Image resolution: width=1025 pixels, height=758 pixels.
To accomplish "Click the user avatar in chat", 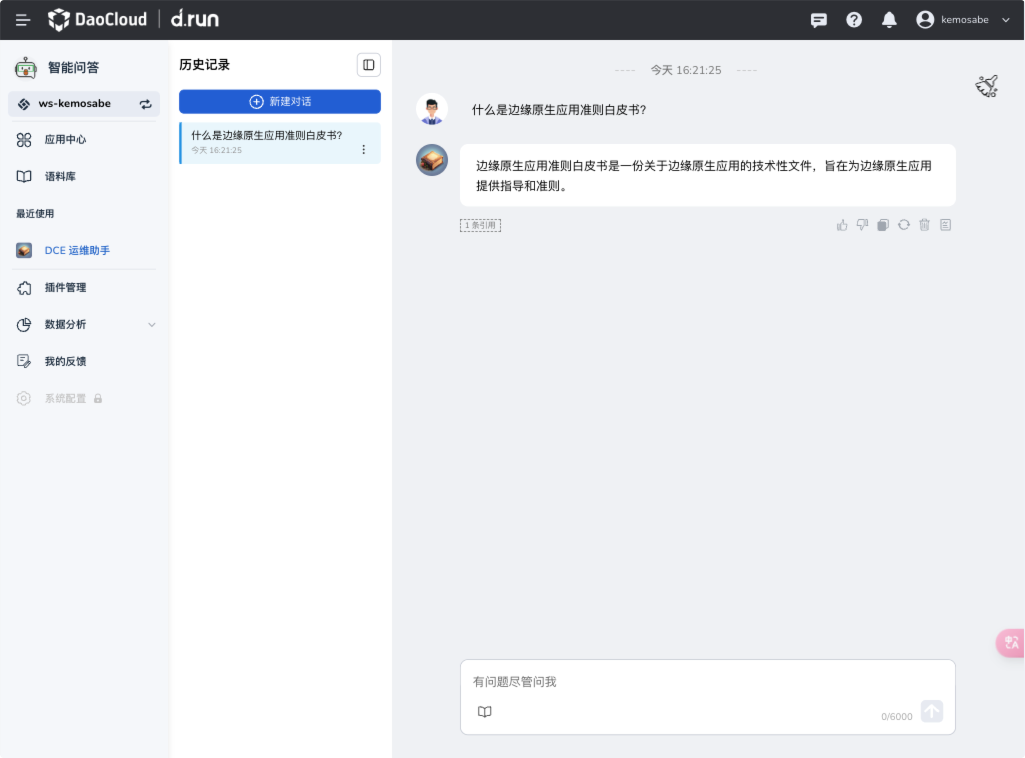I will click(431, 109).
